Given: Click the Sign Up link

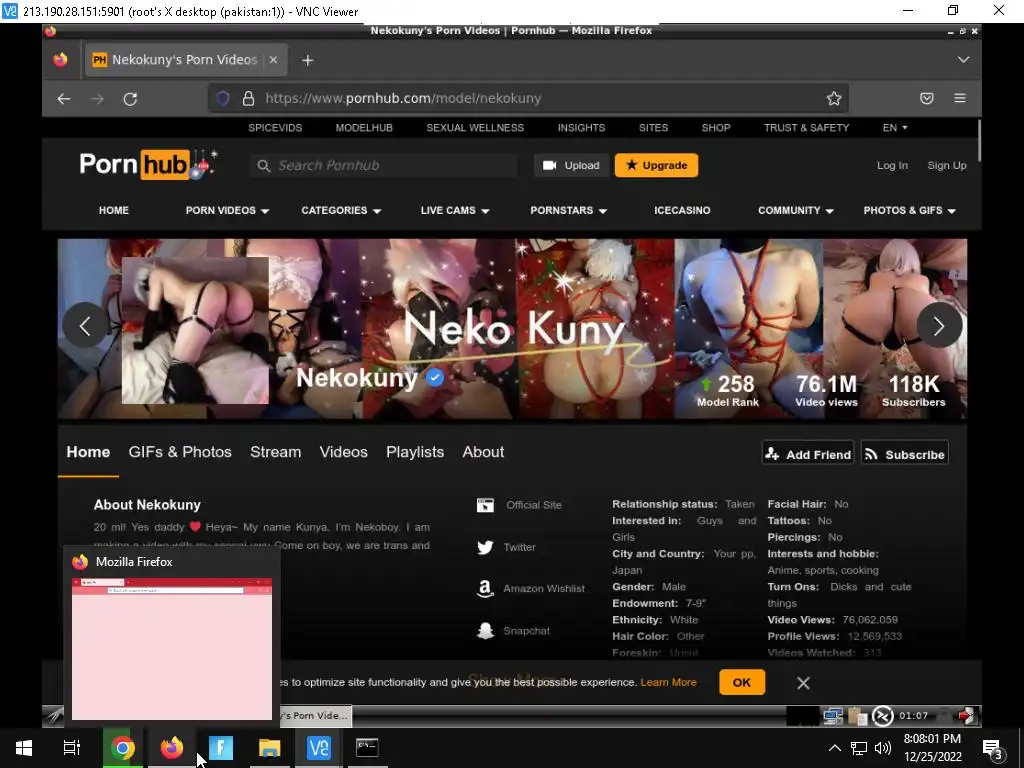Looking at the screenshot, I should 947,165.
